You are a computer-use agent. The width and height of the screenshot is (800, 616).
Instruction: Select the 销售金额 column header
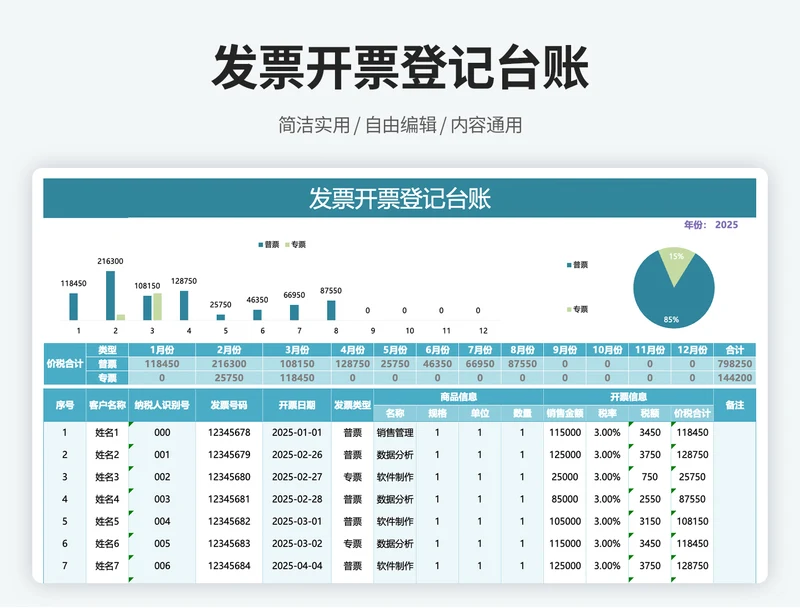point(565,413)
